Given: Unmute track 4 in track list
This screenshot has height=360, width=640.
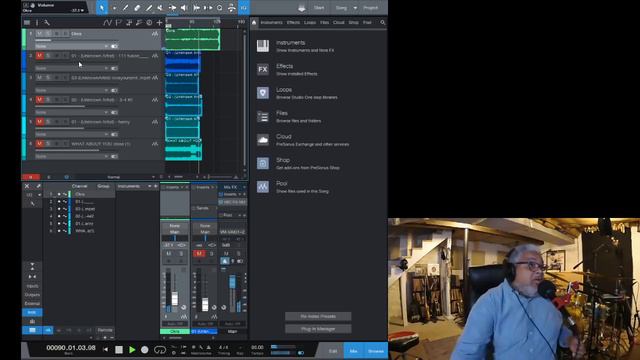Looking at the screenshot, I should [x=40, y=100].
